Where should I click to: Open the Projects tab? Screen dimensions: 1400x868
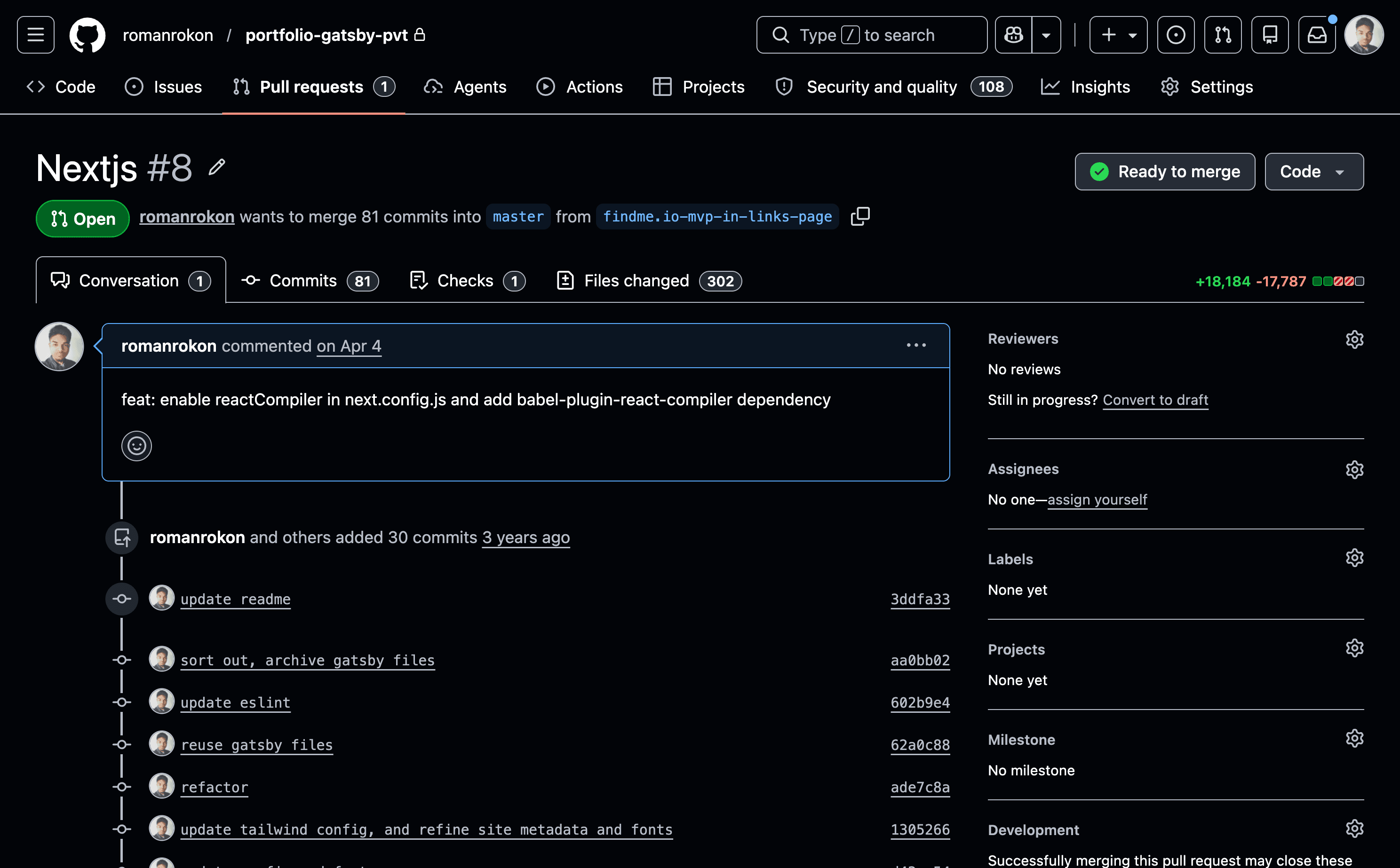[699, 87]
